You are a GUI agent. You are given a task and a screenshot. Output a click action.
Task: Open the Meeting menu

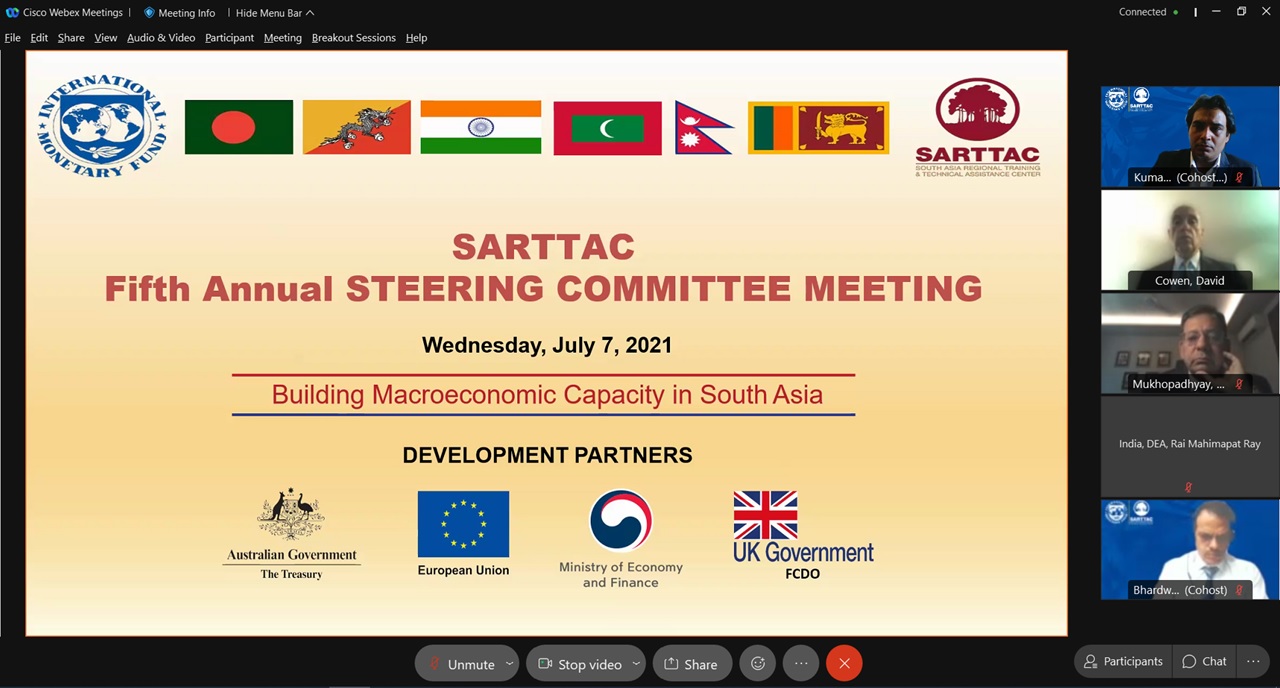click(283, 38)
